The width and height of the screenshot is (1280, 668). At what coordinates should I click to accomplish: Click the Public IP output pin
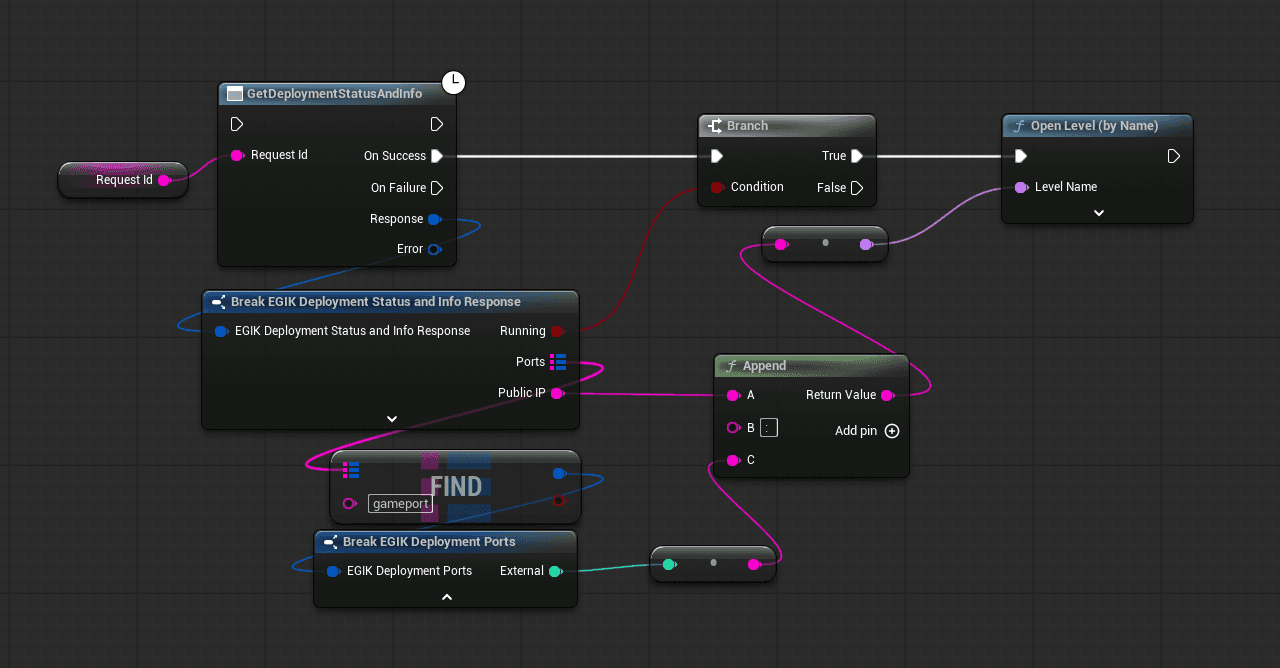(x=558, y=393)
